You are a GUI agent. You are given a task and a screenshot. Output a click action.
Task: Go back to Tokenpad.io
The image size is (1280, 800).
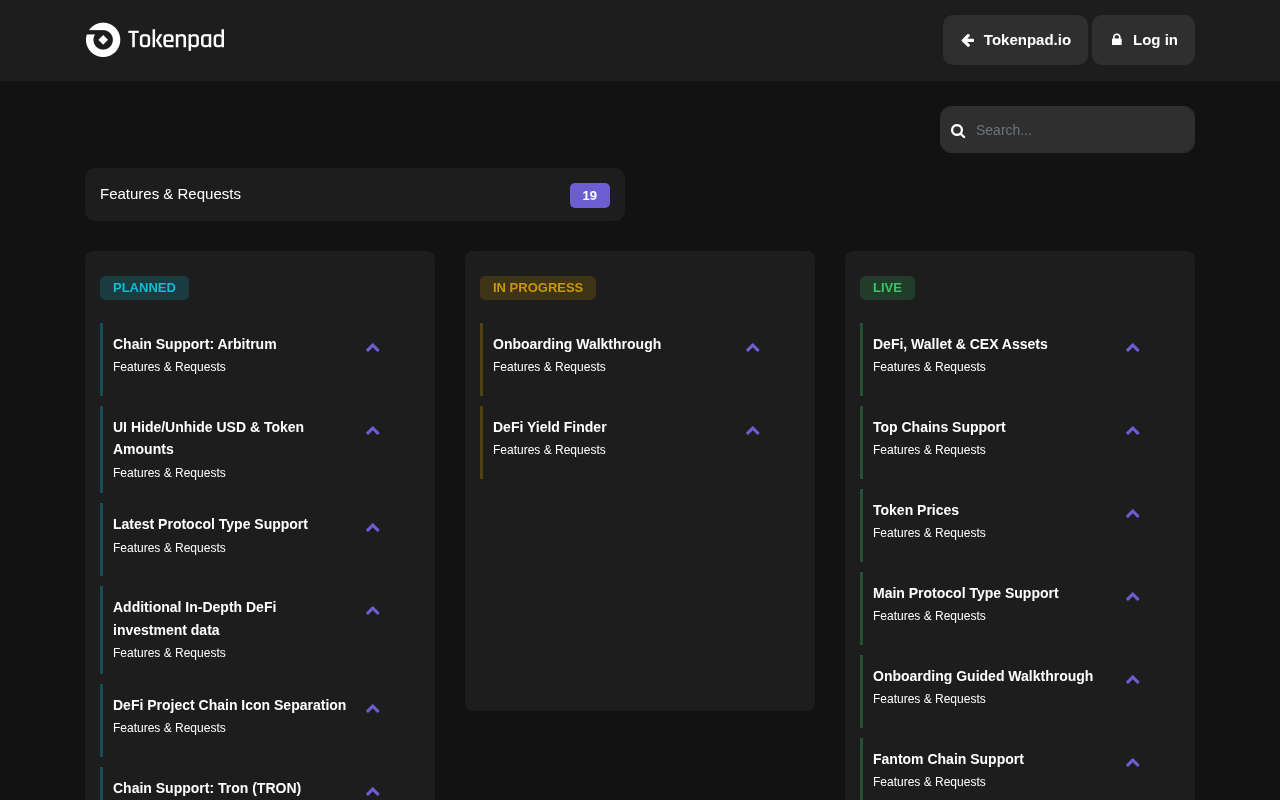pyautogui.click(x=1015, y=40)
